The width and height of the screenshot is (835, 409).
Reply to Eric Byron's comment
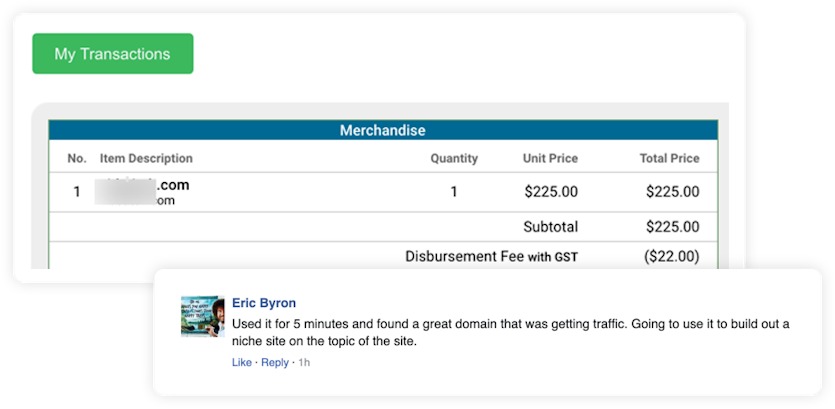[275, 362]
